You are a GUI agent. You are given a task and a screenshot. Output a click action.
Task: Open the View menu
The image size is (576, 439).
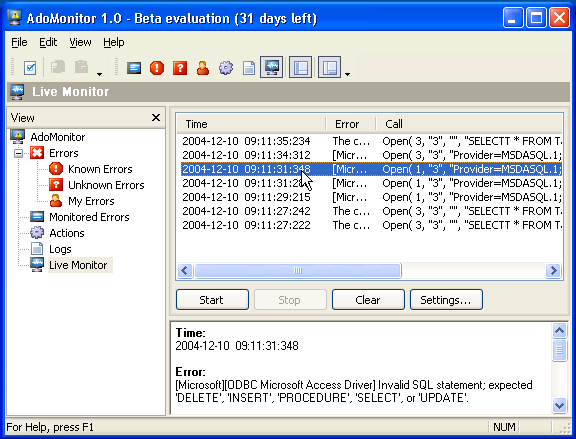tap(80, 42)
